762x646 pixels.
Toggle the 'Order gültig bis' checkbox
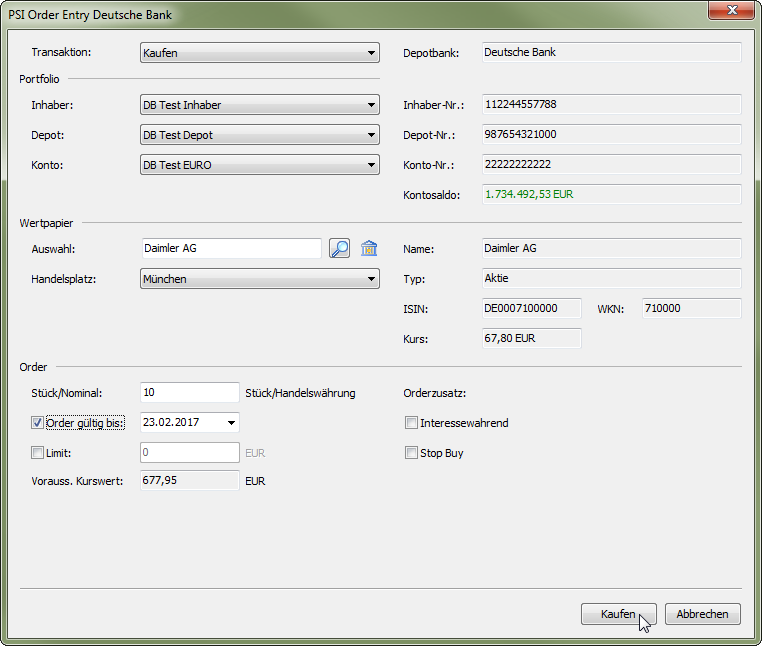[38, 423]
